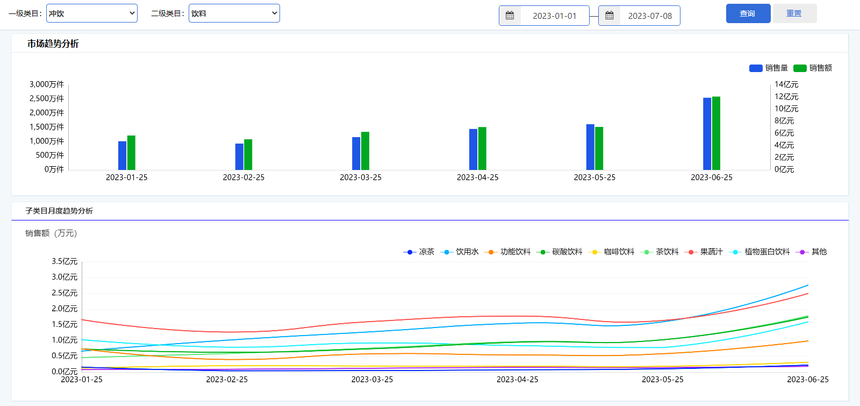Screen dimensions: 860x406
Task: Click the 2023-06-25 label under the line chart
Action: [808, 380]
